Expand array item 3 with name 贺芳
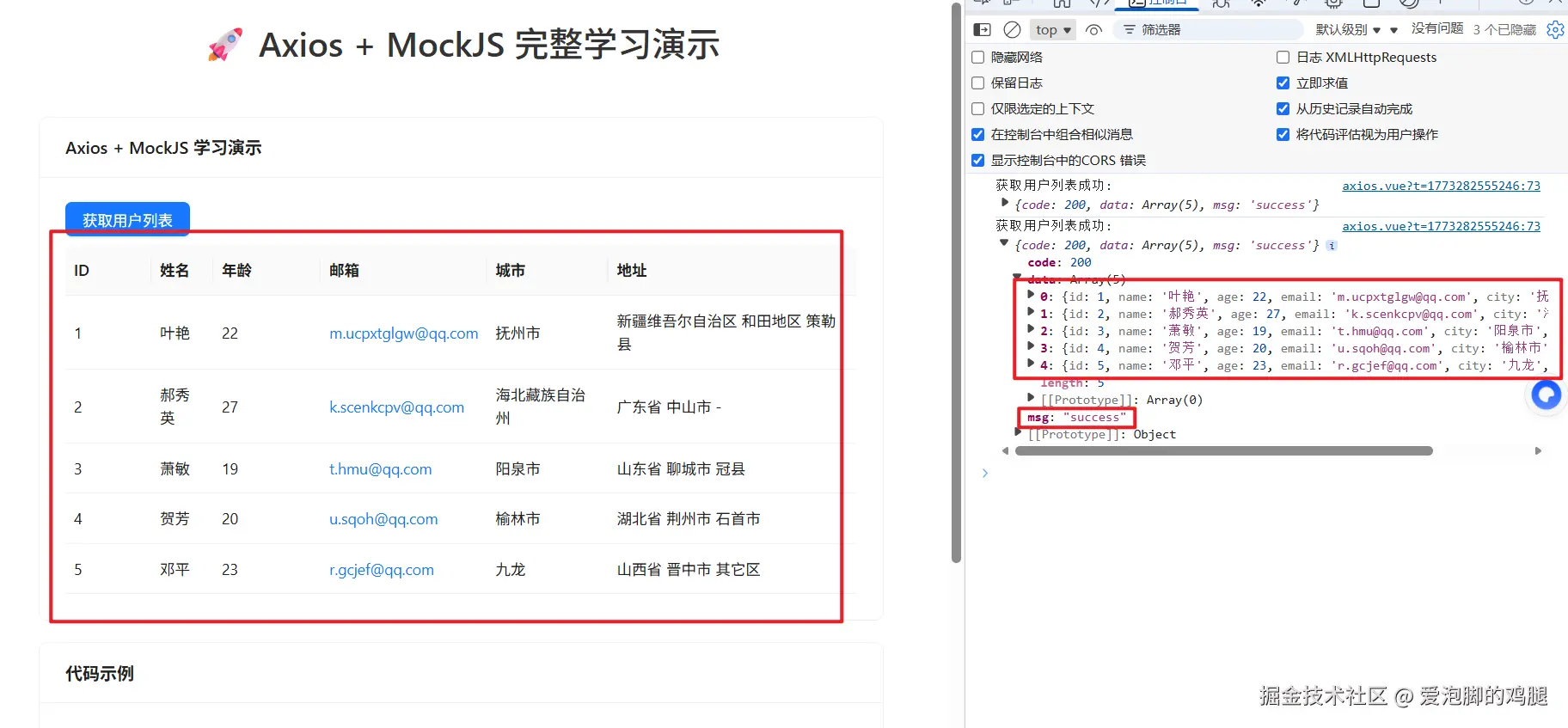 tap(1031, 346)
